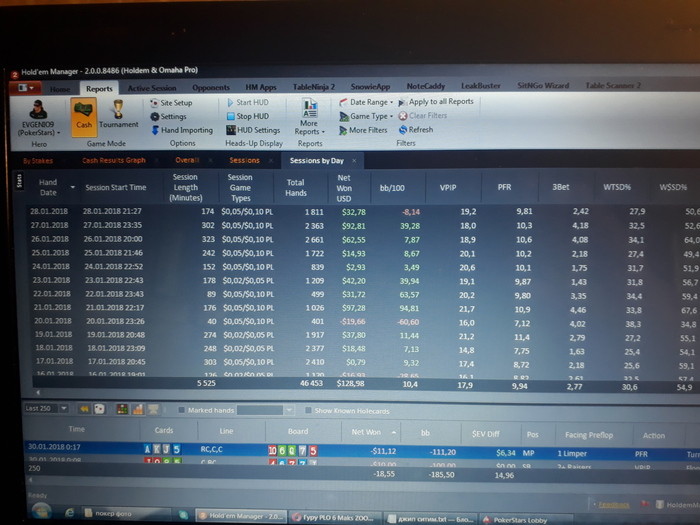700x525 pixels.
Task: Sort by the 3Bet column header
Action: tap(561, 187)
